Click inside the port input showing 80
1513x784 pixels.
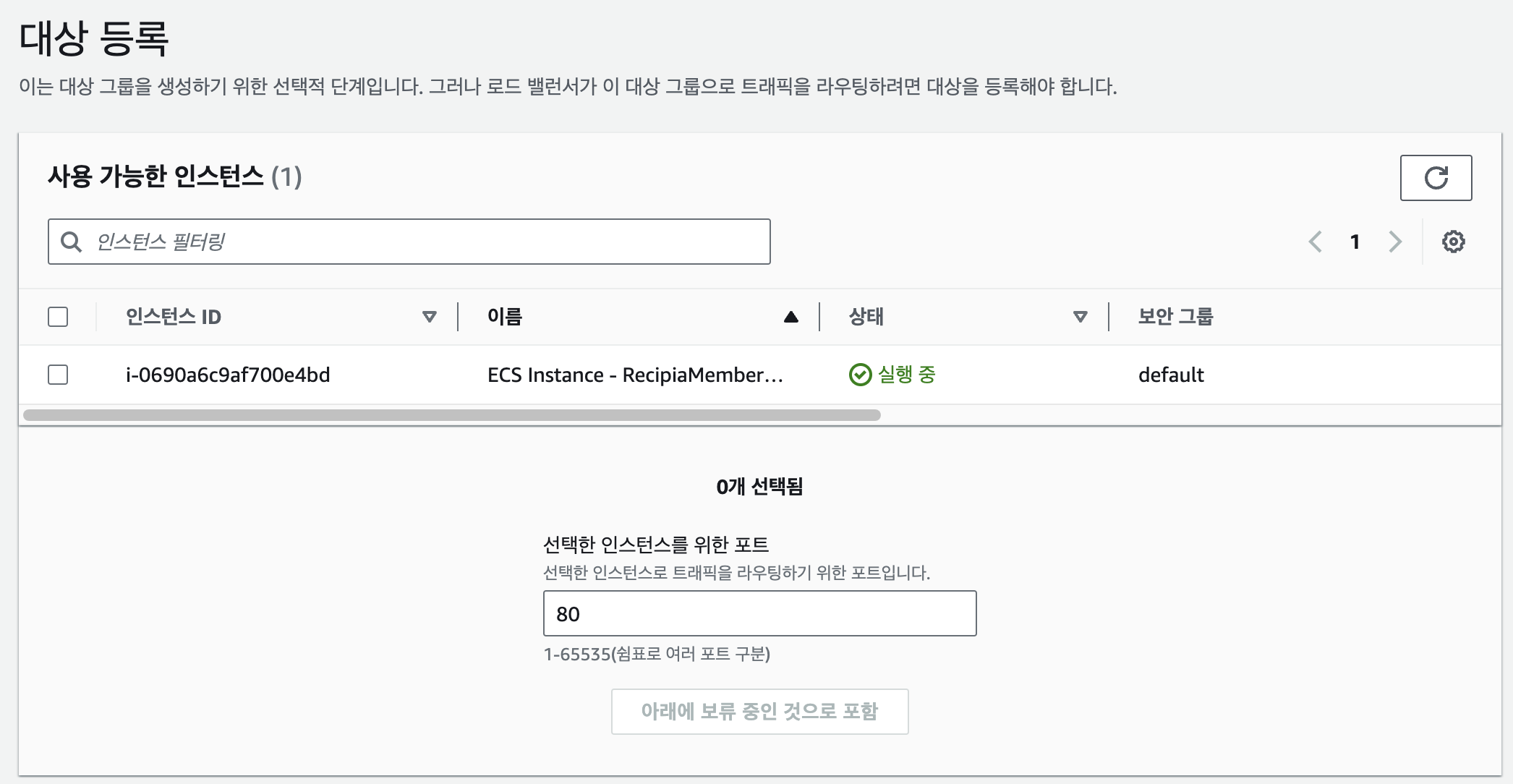point(759,613)
